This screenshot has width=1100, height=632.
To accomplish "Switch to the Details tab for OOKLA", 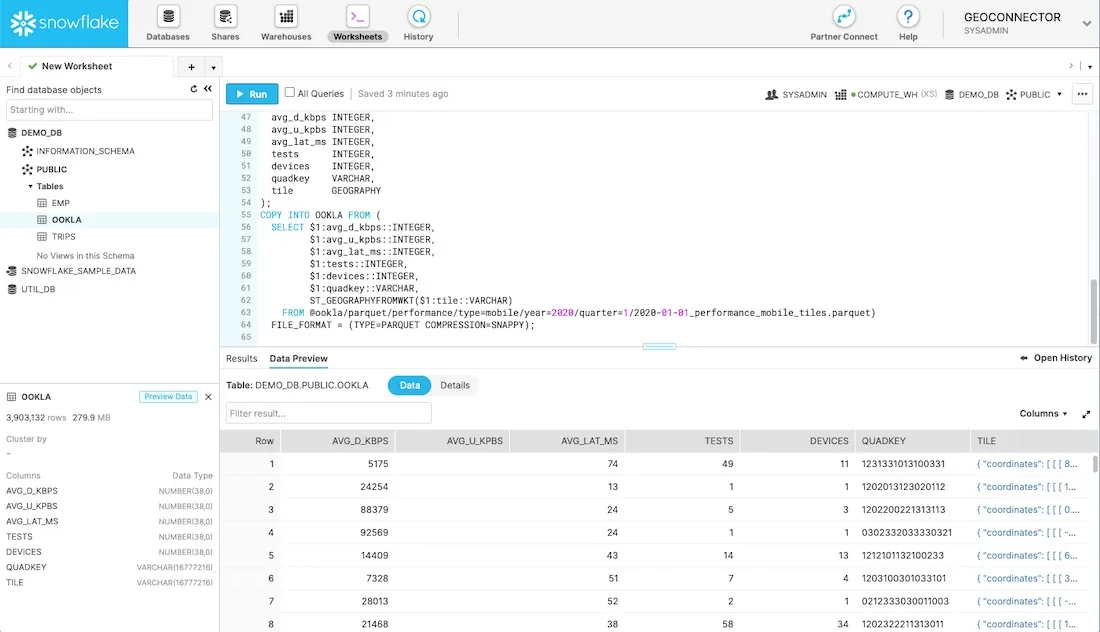I will click(456, 385).
